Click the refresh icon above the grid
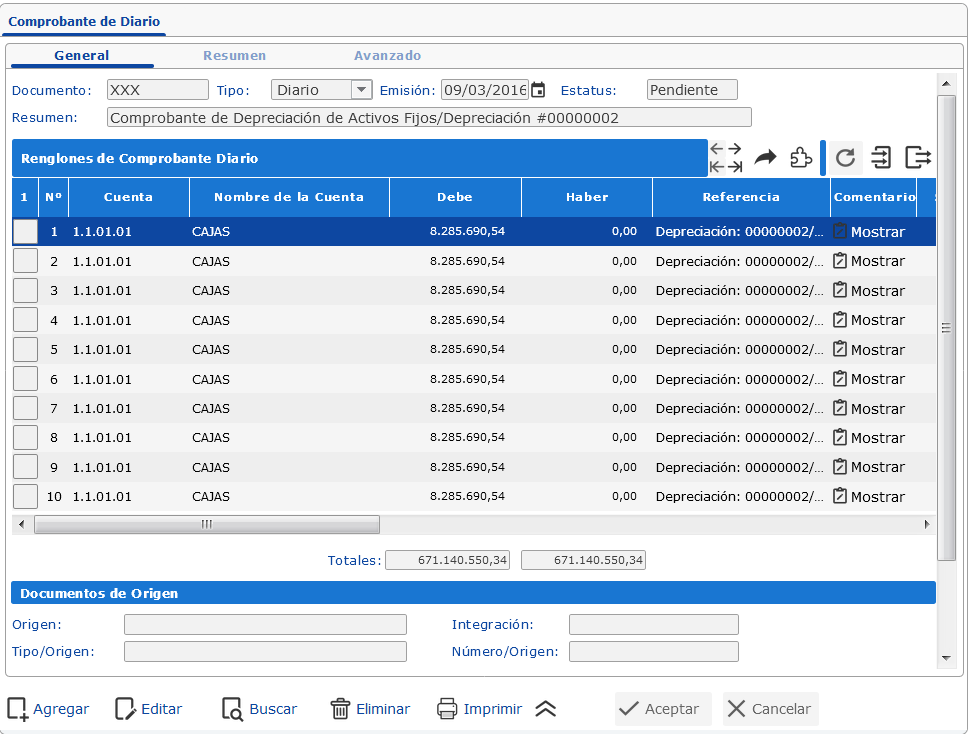The height and width of the screenshot is (734, 971). [845, 158]
